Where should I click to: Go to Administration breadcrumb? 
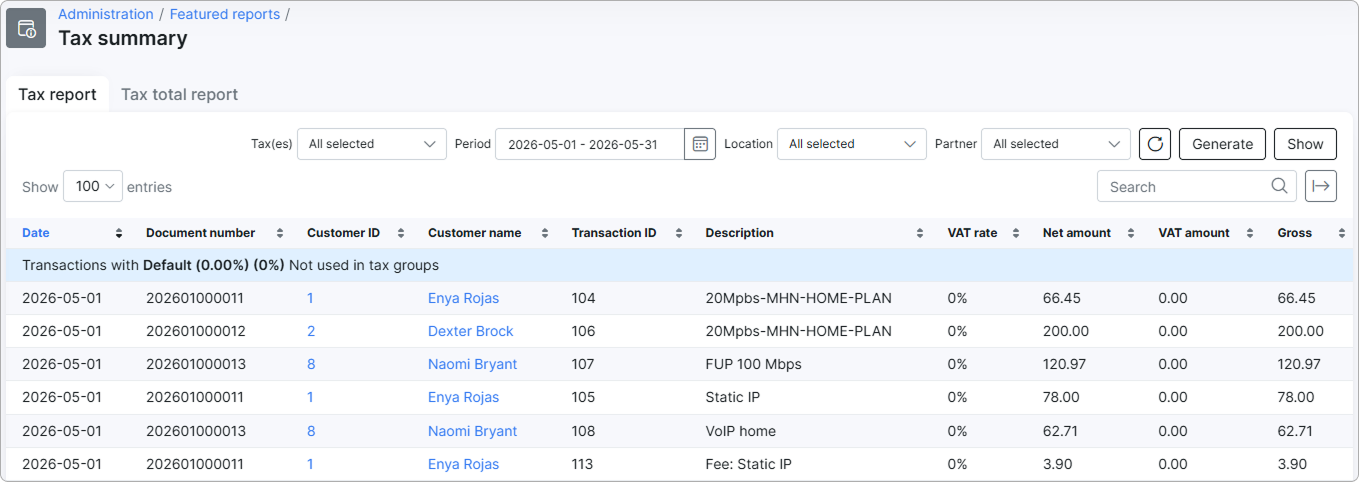pyautogui.click(x=106, y=14)
